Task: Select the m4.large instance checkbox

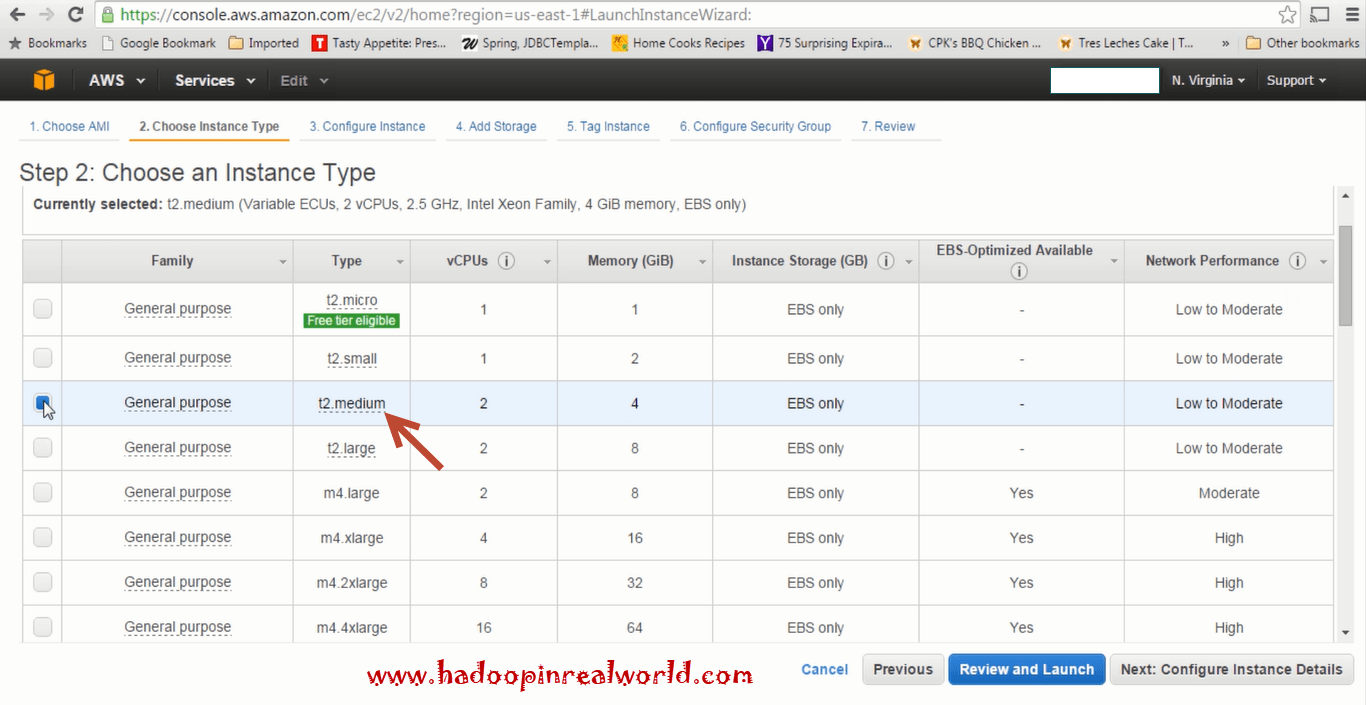Action: tap(42, 492)
